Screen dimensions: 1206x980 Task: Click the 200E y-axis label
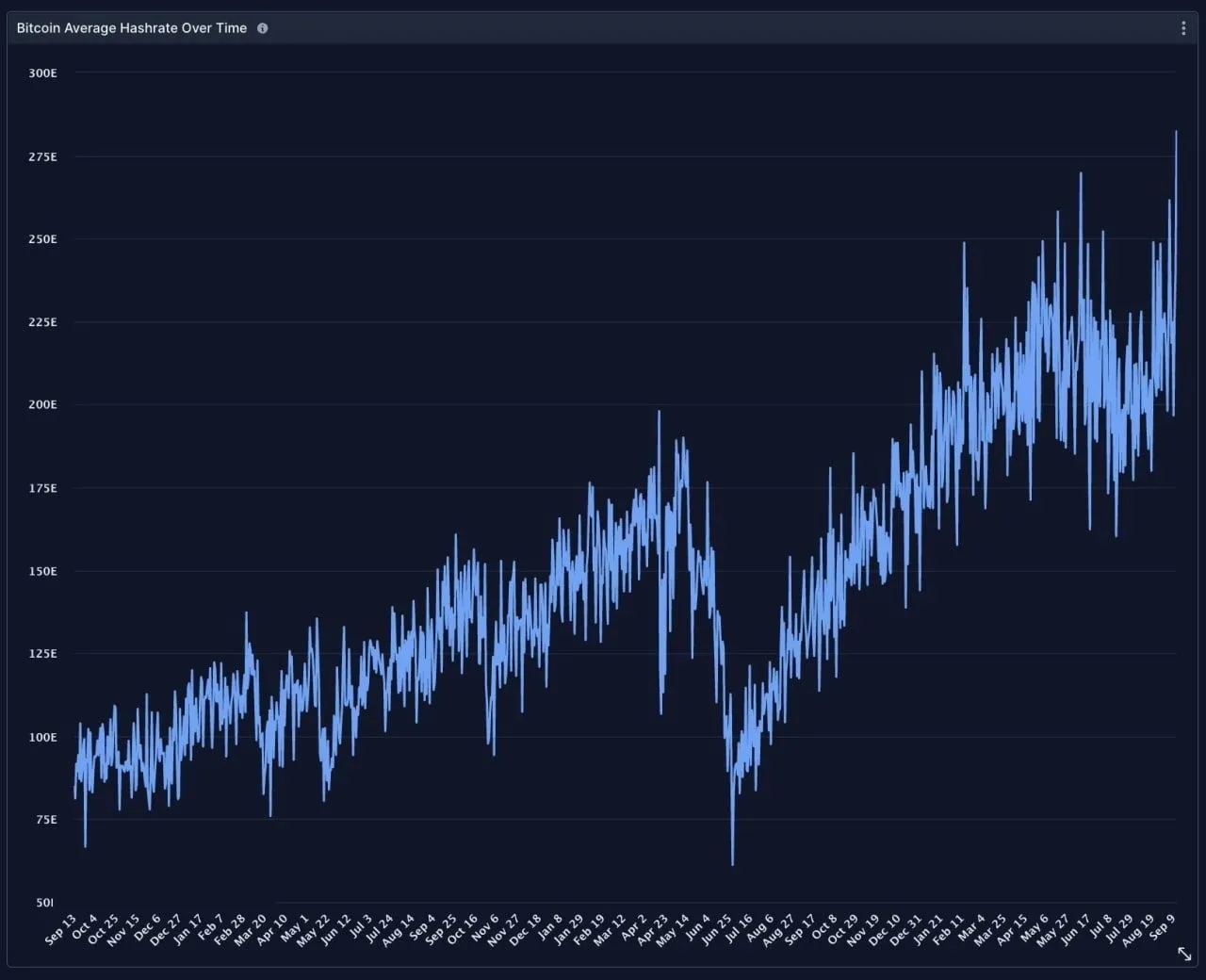tap(42, 404)
